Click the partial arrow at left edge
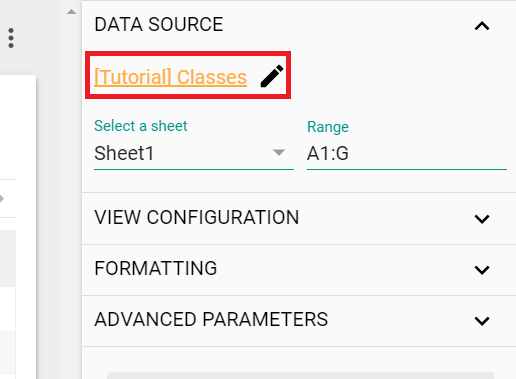 click(2, 199)
